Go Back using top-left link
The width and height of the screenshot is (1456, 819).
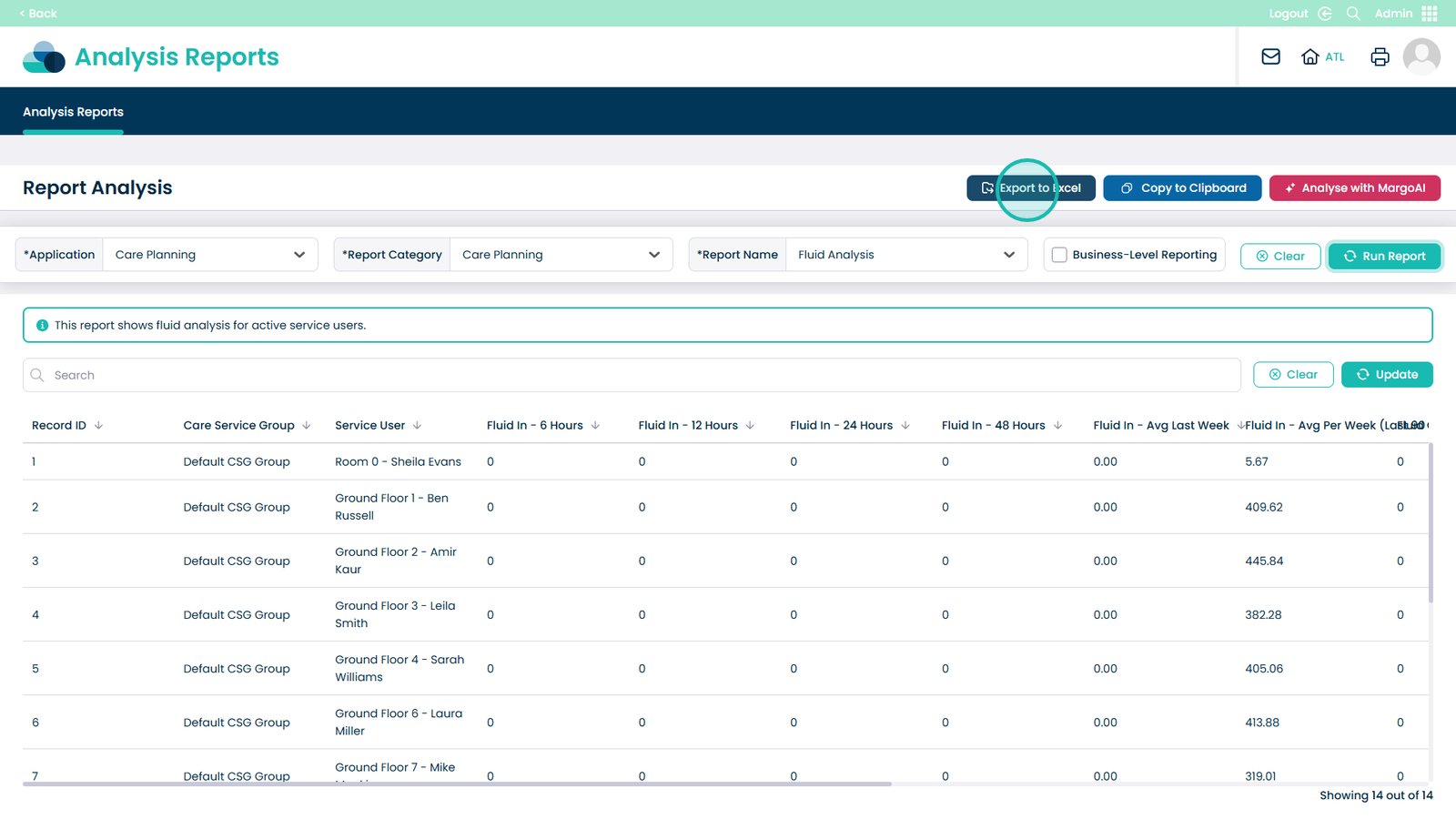38,14
